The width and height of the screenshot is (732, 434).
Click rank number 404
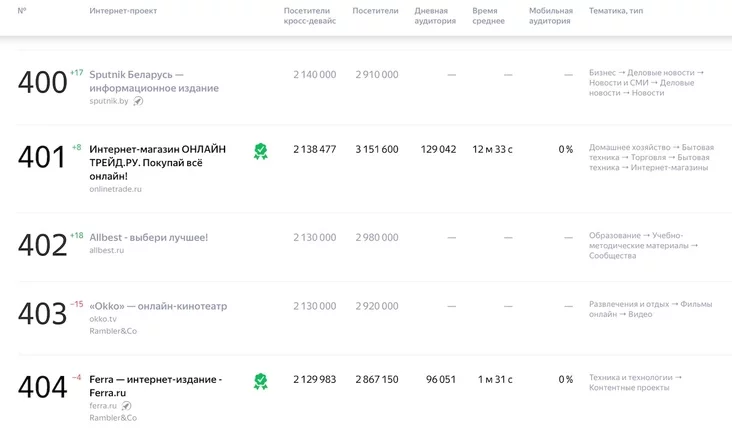pyautogui.click(x=42, y=387)
